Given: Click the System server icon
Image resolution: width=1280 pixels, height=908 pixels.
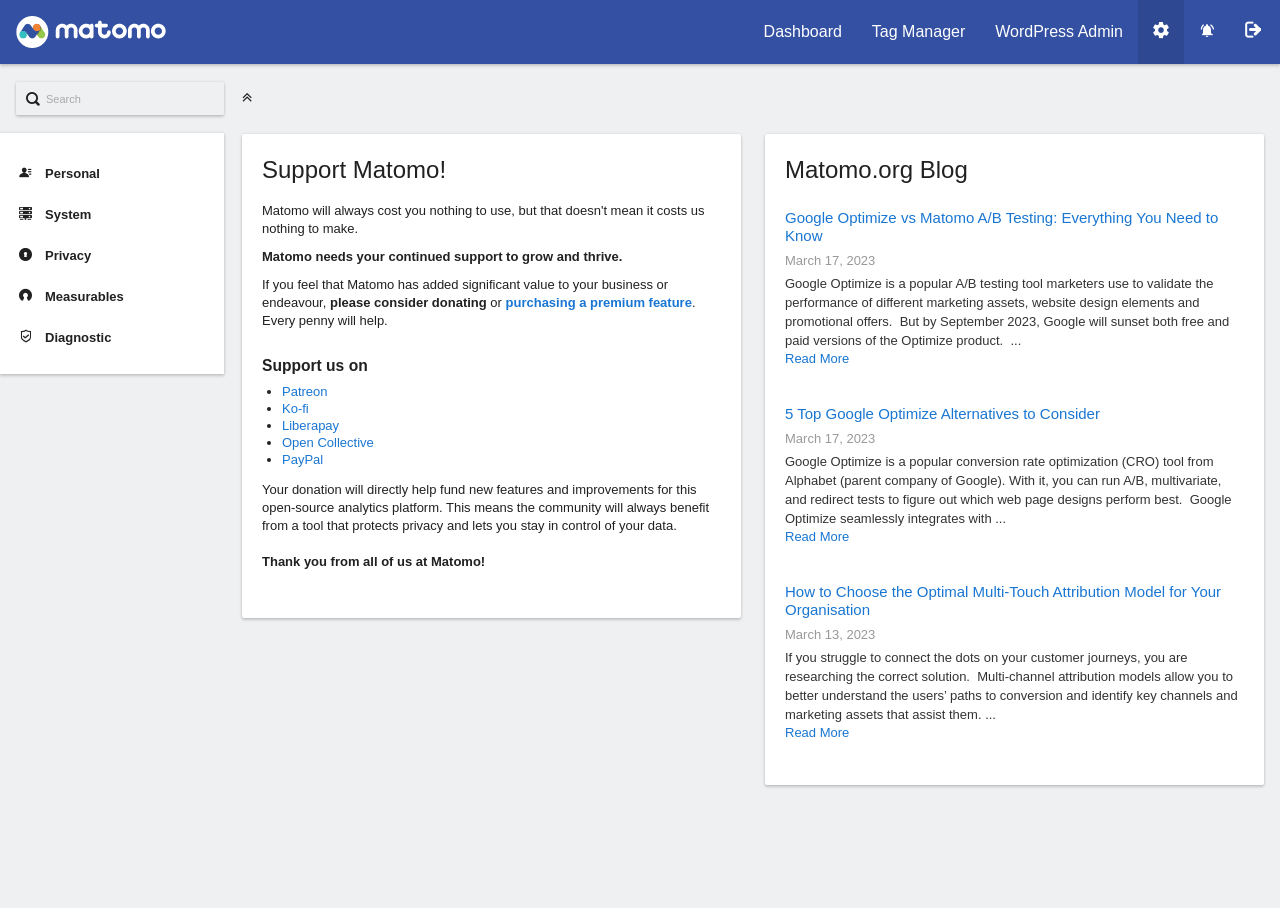Looking at the screenshot, I should [25, 214].
